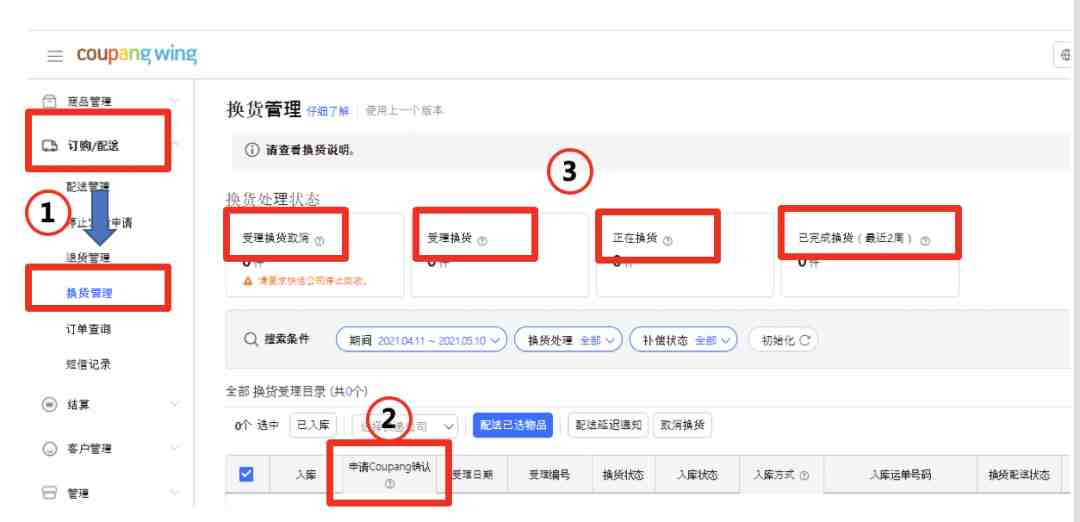Open the 补偿状态 filter dropdown
Viewport: 1080px width, 522px height.
click(683, 340)
